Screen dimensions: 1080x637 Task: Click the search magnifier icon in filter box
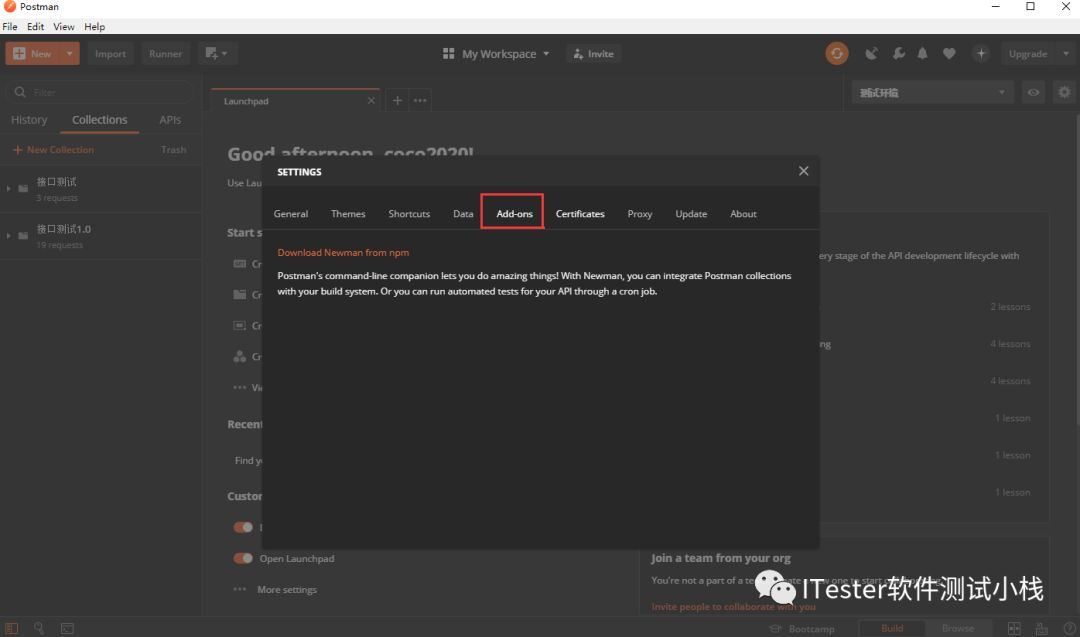pos(20,92)
